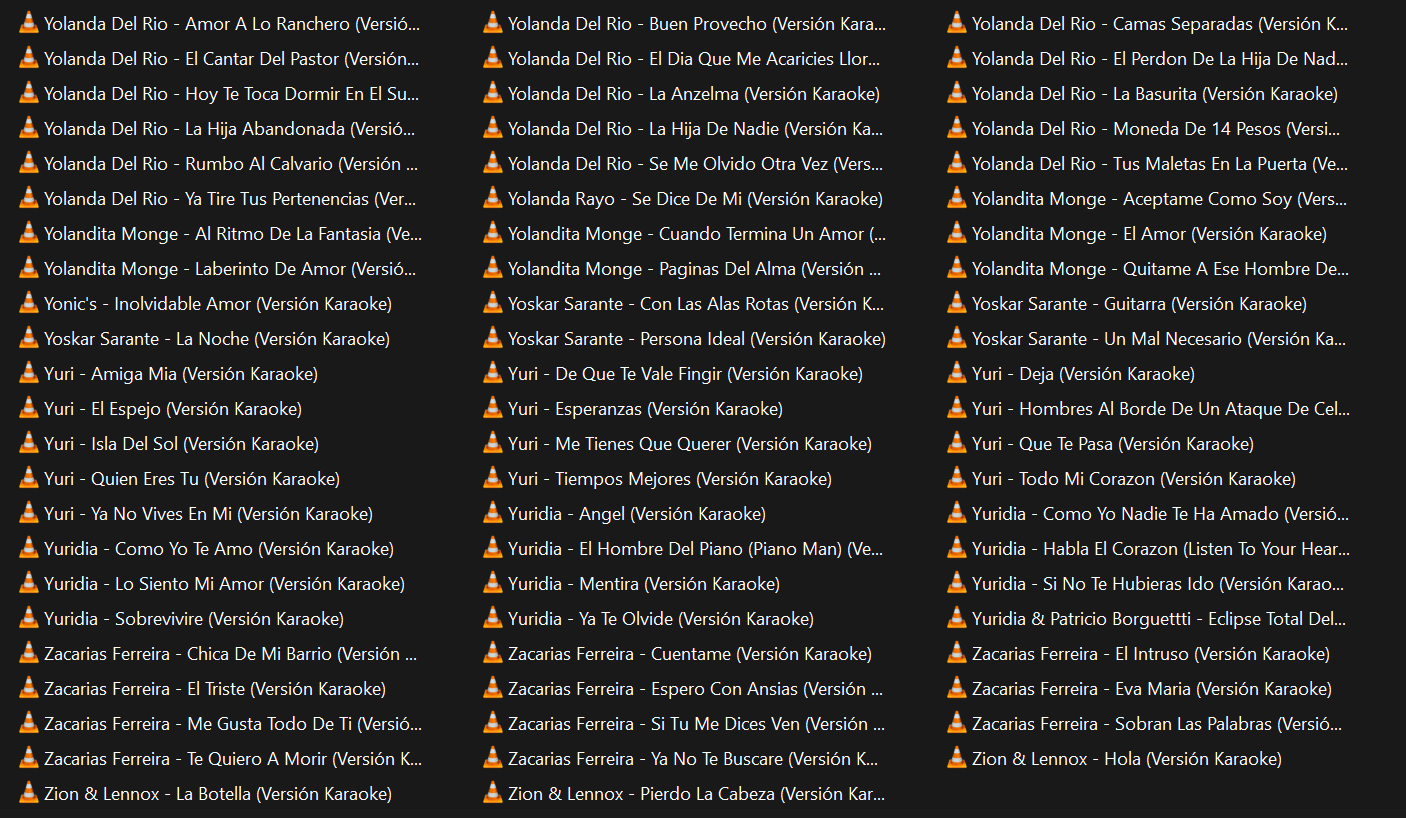Select file Yolanda Del Rio - El Dia Que Me Acaricies
This screenshot has width=1406, height=818.
(684, 58)
